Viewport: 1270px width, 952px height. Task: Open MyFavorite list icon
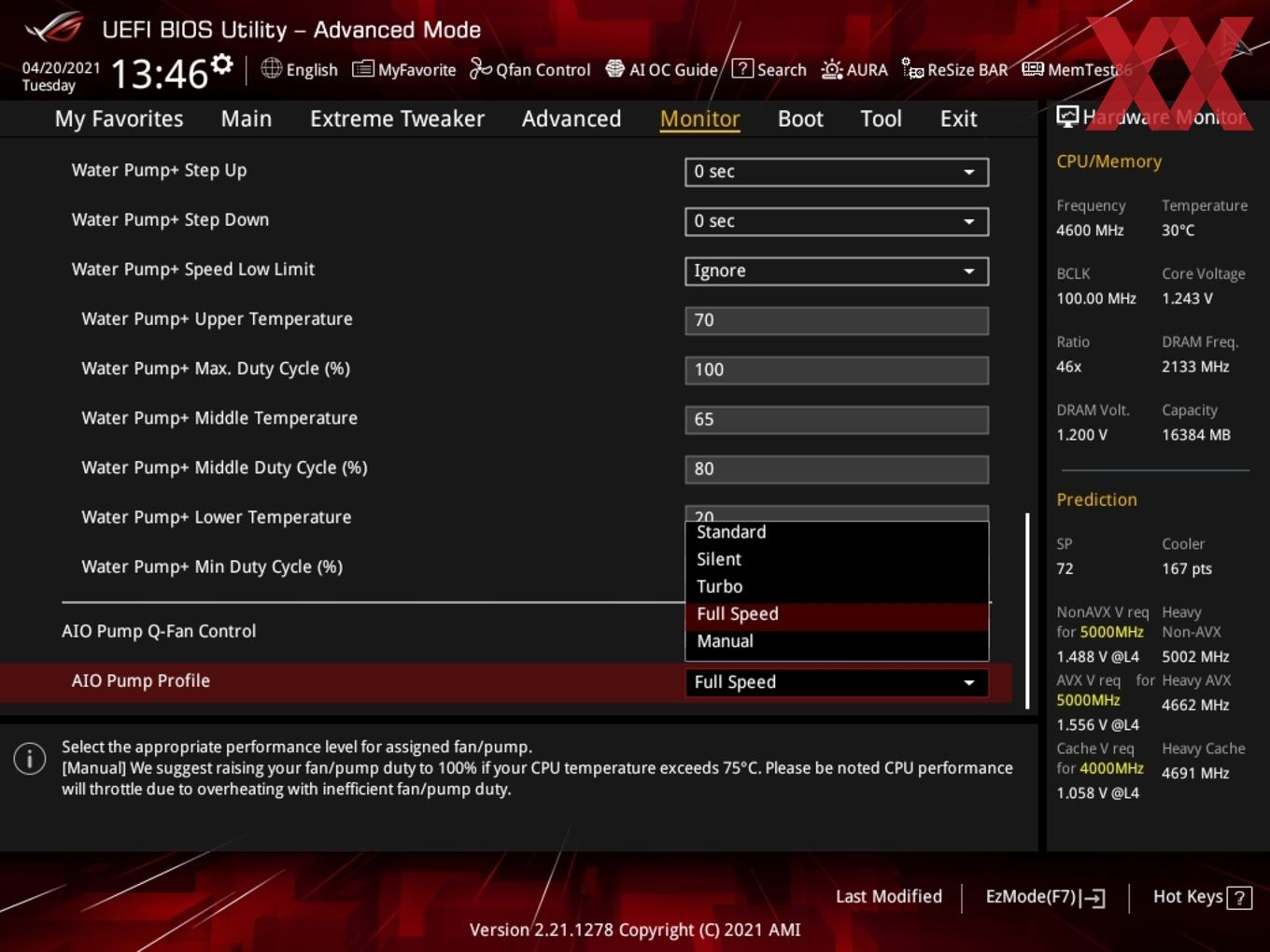(363, 69)
